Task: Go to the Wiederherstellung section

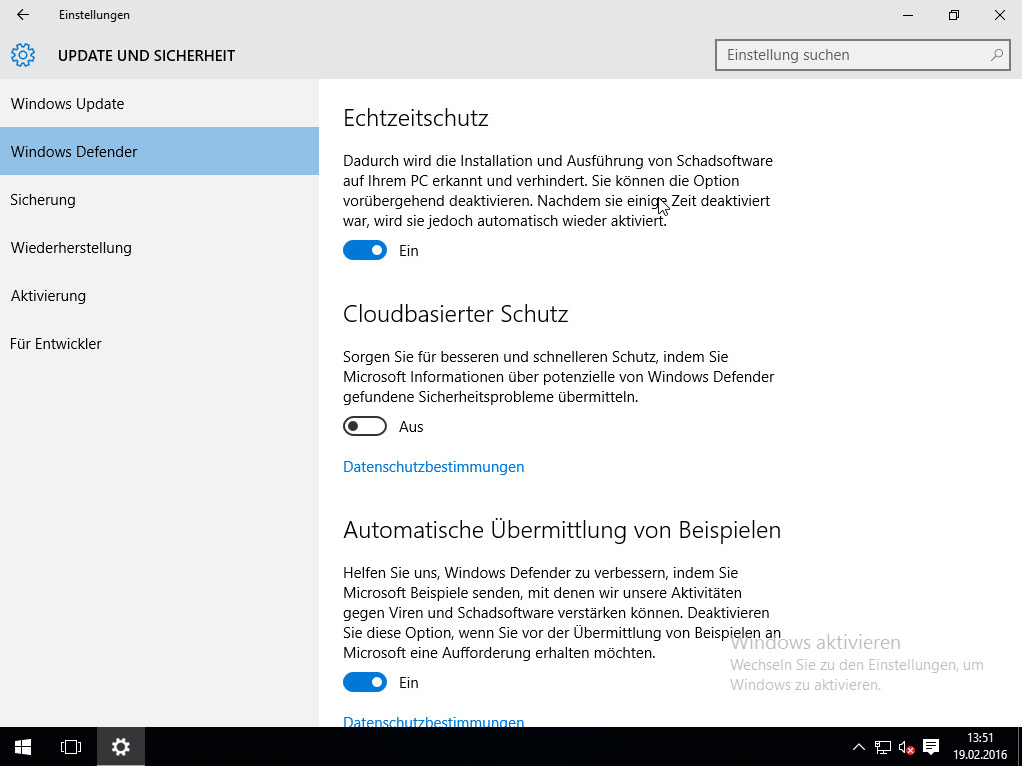Action: point(159,248)
